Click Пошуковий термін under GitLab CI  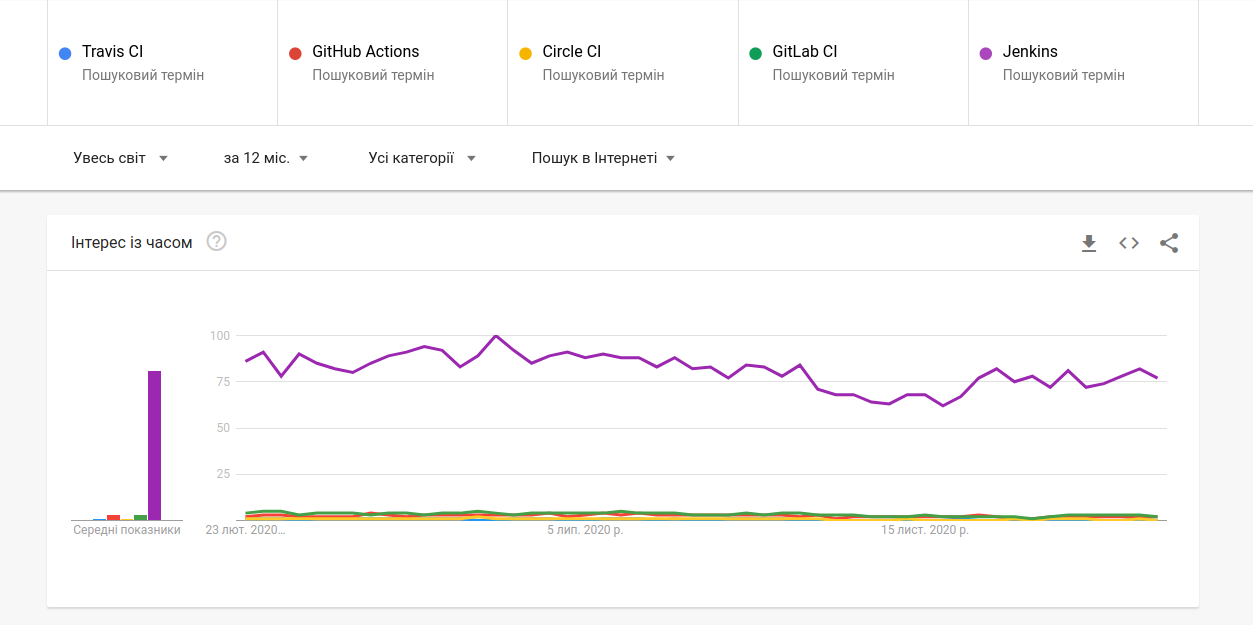834,75
